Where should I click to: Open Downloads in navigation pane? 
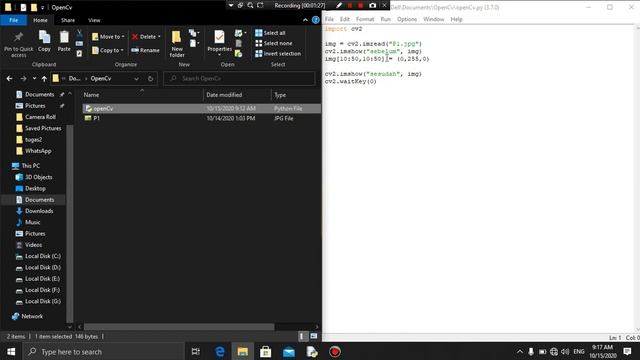(x=39, y=211)
